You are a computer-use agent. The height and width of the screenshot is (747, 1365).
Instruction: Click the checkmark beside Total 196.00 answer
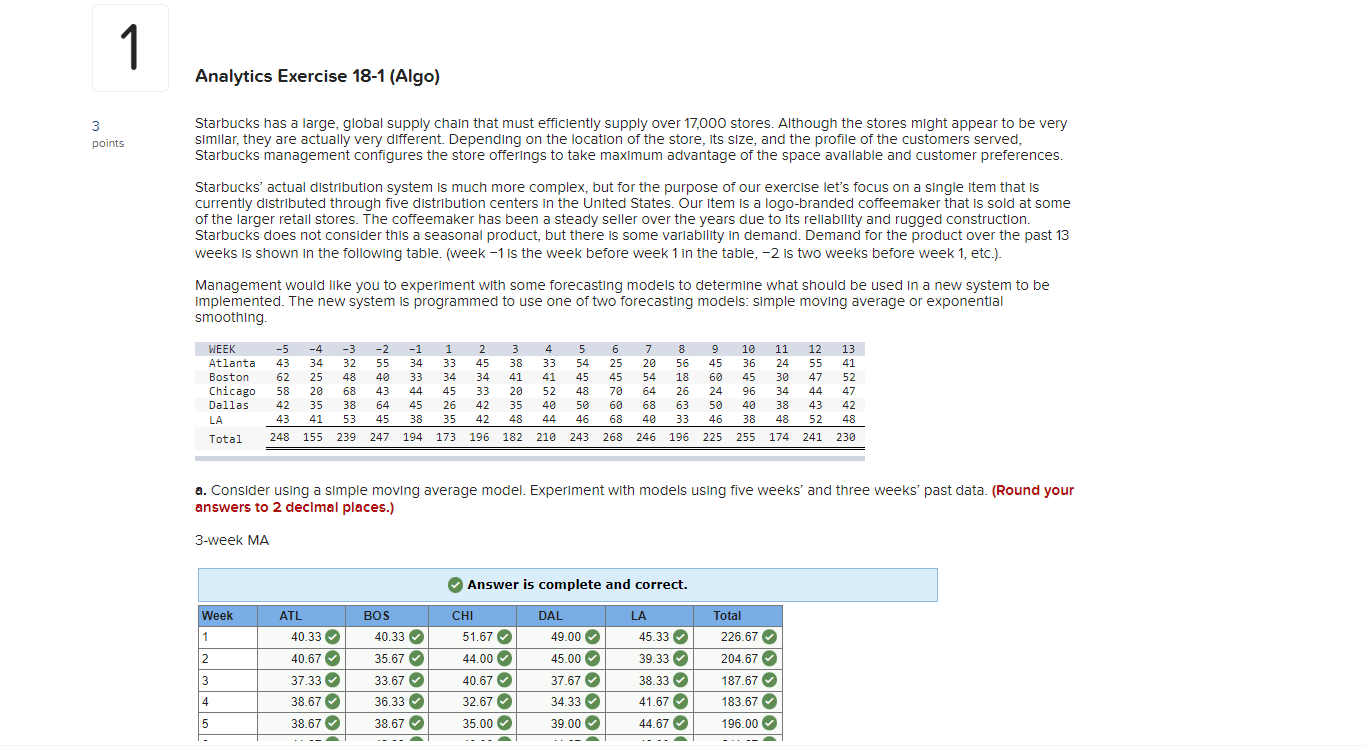(x=768, y=723)
